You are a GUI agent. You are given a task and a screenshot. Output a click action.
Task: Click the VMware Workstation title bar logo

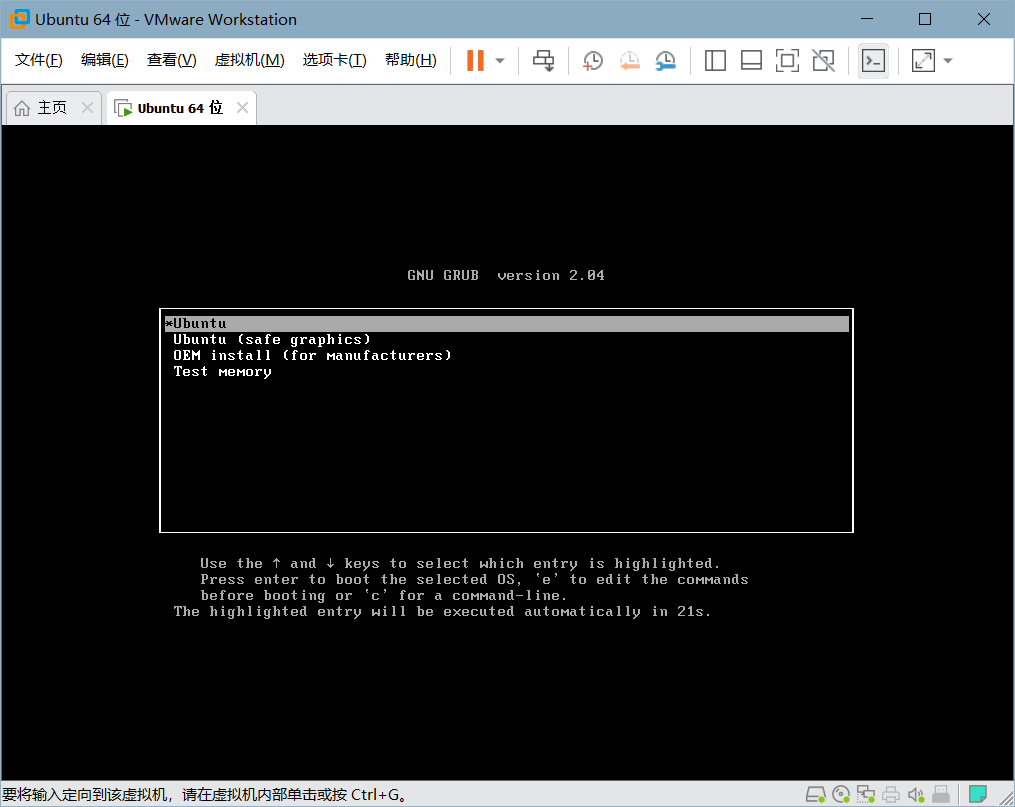point(19,19)
